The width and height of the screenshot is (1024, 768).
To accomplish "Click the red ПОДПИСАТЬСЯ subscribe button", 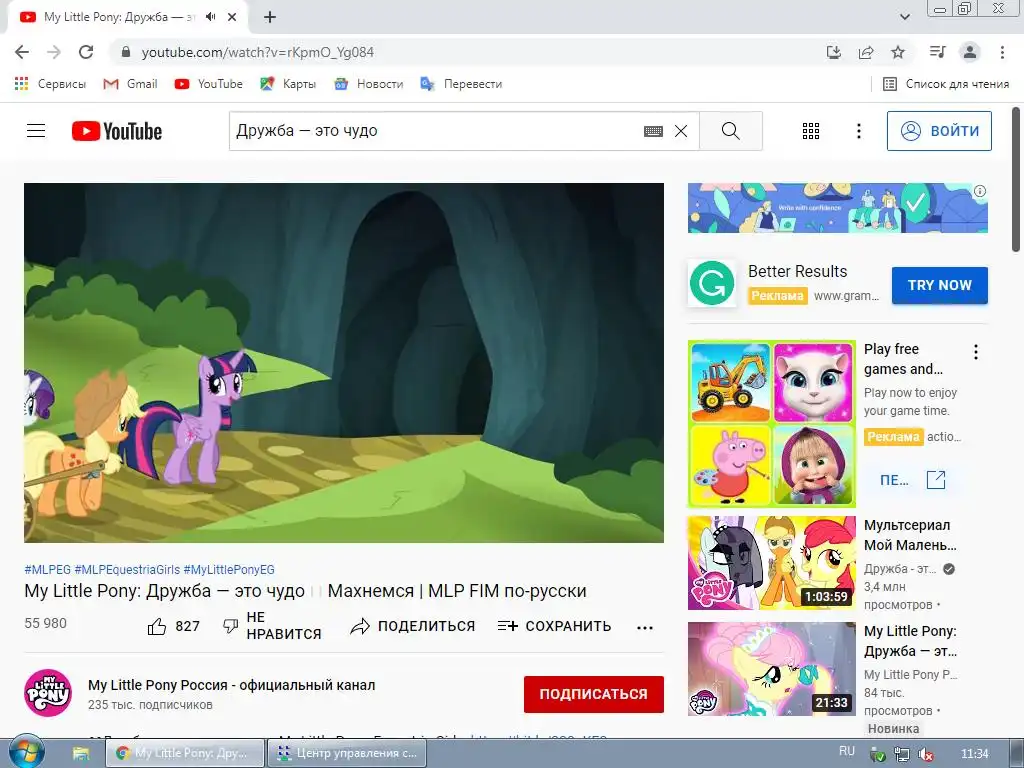I will tap(594, 694).
